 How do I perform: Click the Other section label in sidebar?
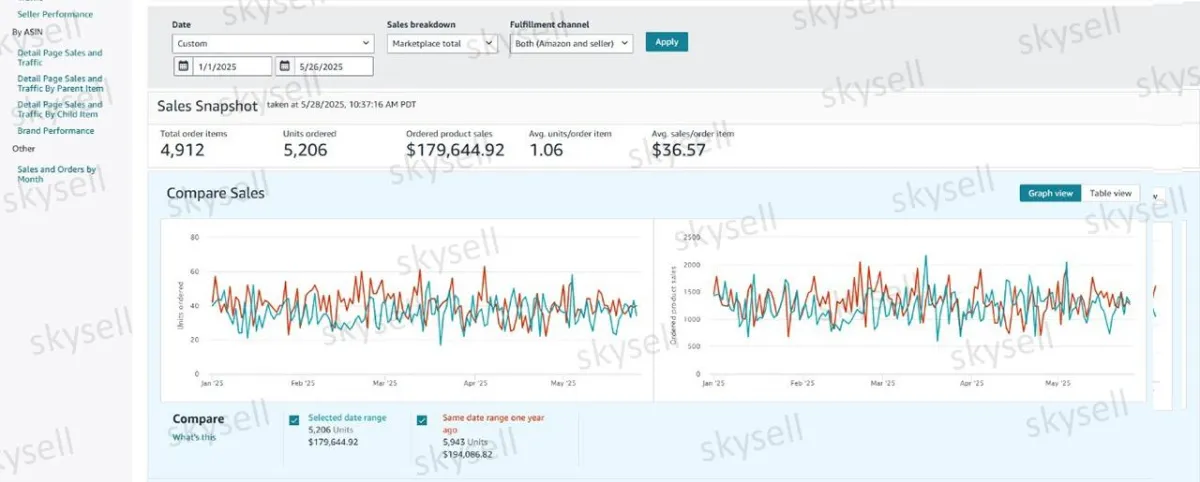click(23, 149)
